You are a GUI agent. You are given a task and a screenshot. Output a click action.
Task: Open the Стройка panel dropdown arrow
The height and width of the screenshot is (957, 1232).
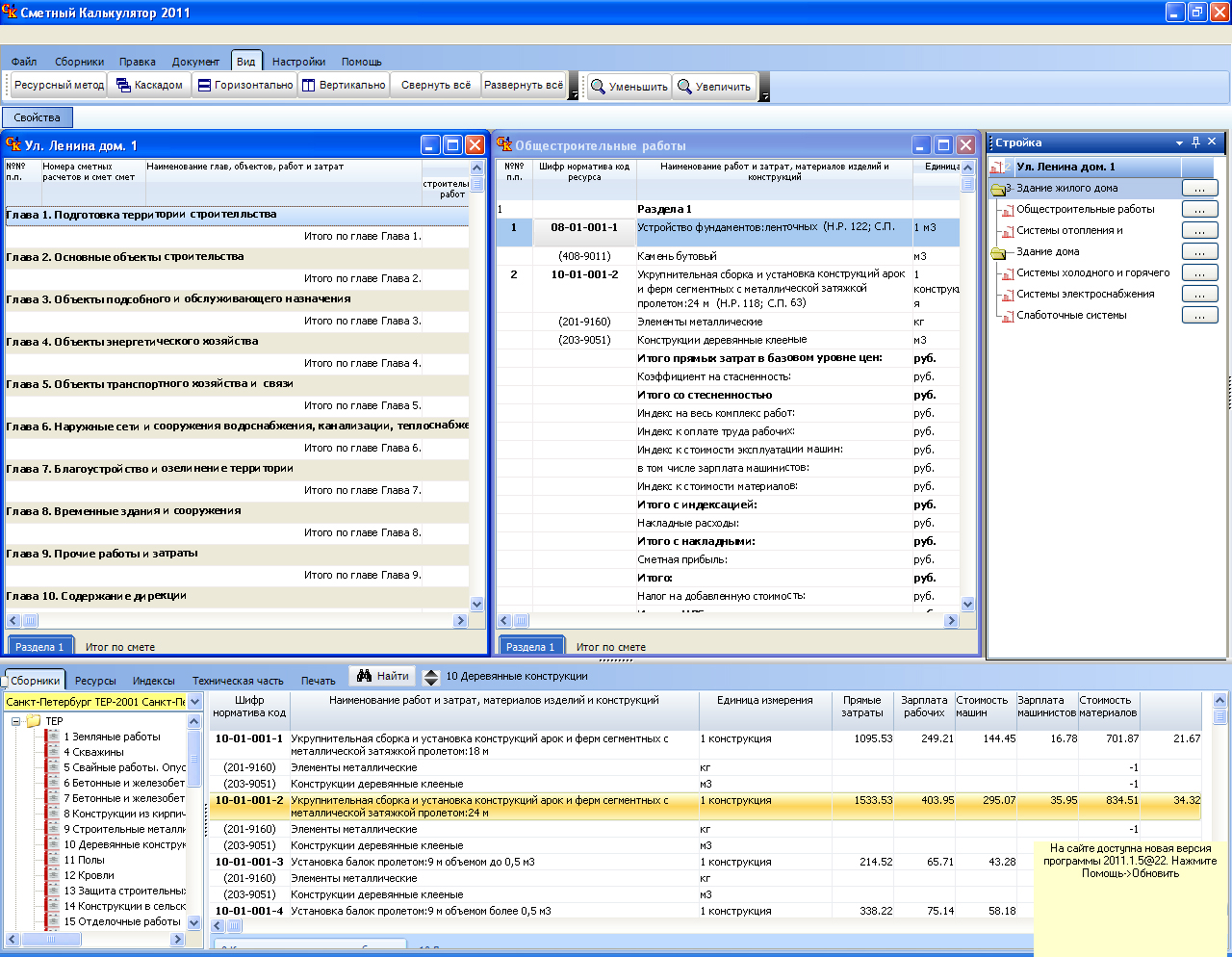(1179, 142)
